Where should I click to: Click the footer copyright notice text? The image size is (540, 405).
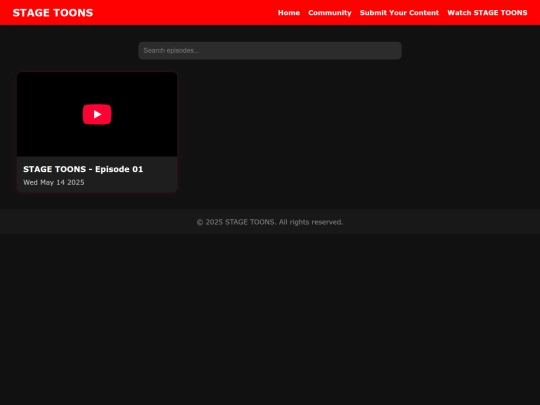[270, 222]
